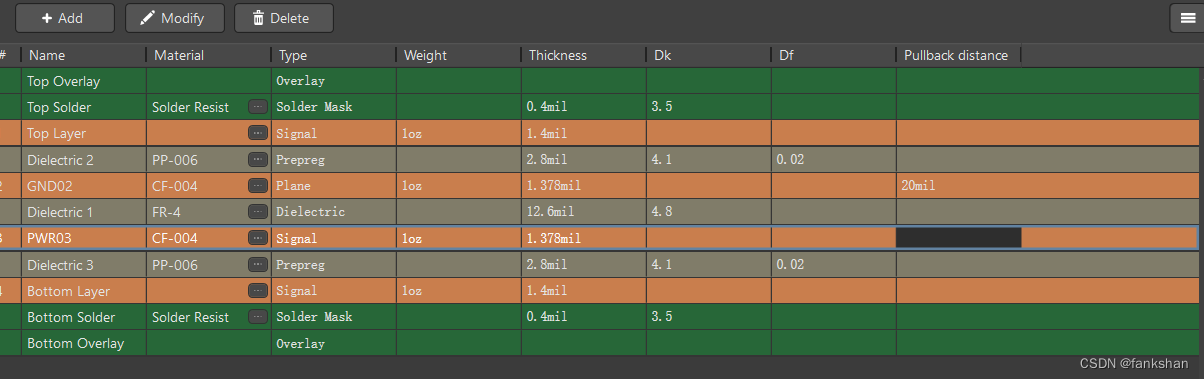Click the Material column header
This screenshot has width=1204, height=379.
point(209,55)
